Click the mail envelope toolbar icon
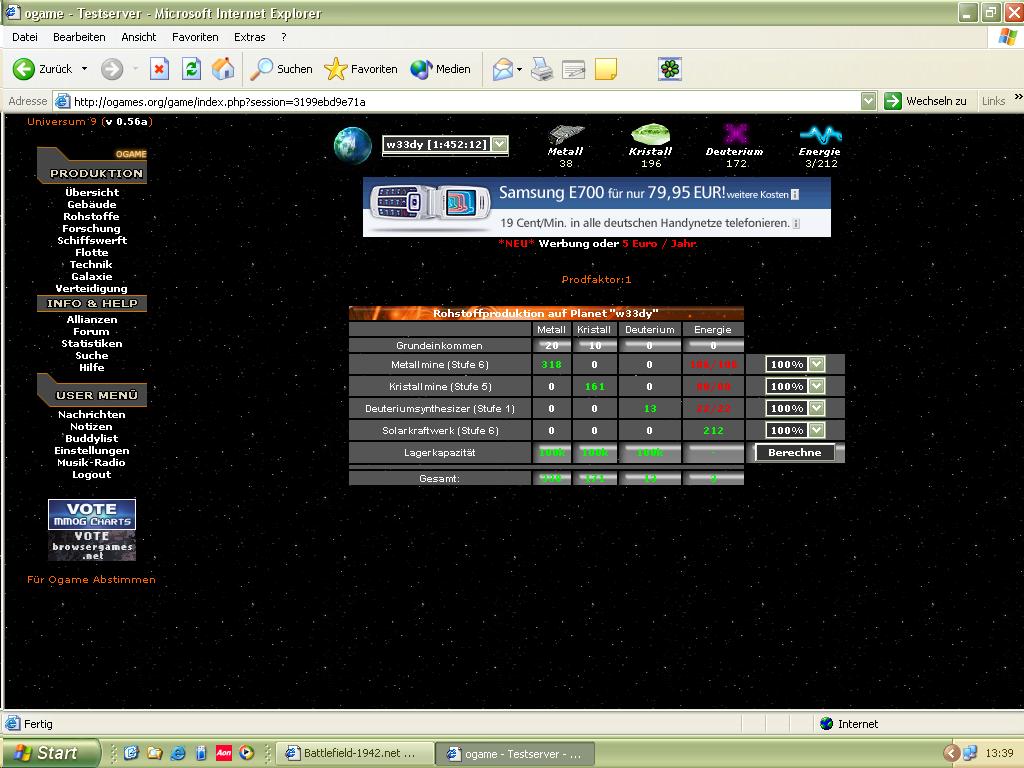Viewport: 1024px width, 768px height. [x=503, y=69]
